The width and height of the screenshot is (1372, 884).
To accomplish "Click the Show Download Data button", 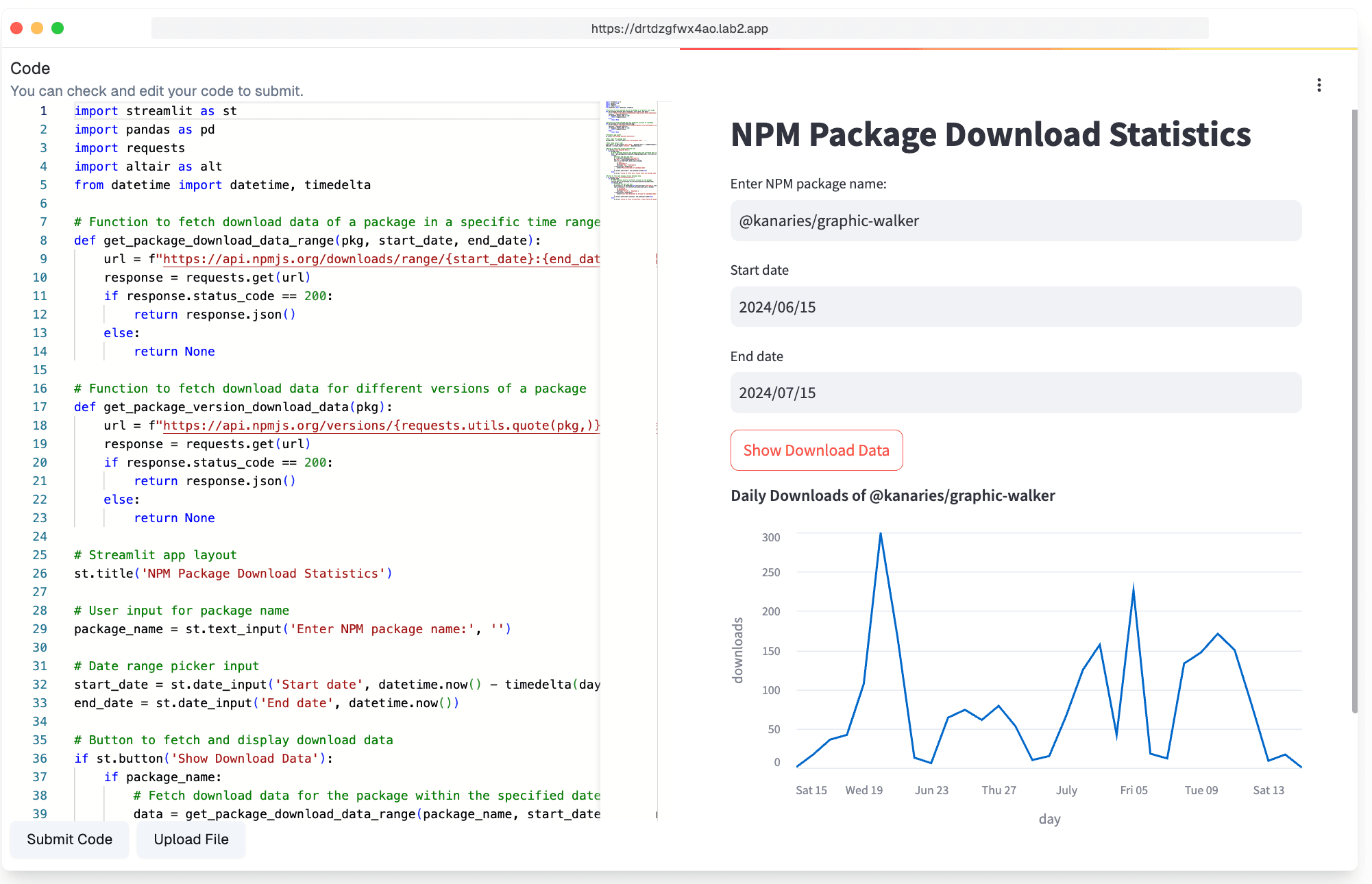I will click(x=816, y=450).
